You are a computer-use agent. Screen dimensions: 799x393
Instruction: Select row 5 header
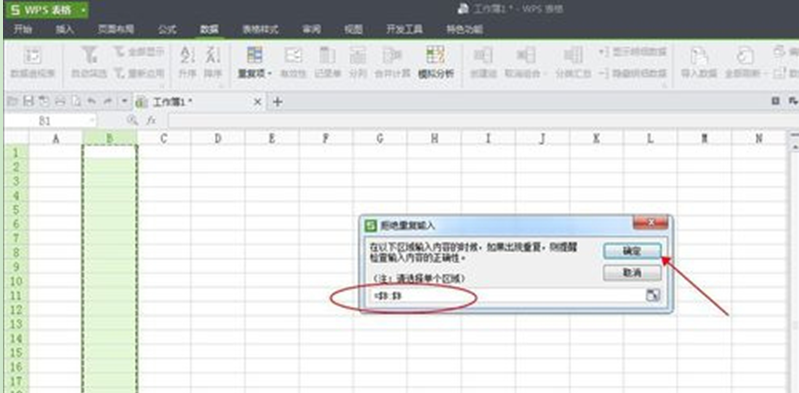click(x=16, y=209)
